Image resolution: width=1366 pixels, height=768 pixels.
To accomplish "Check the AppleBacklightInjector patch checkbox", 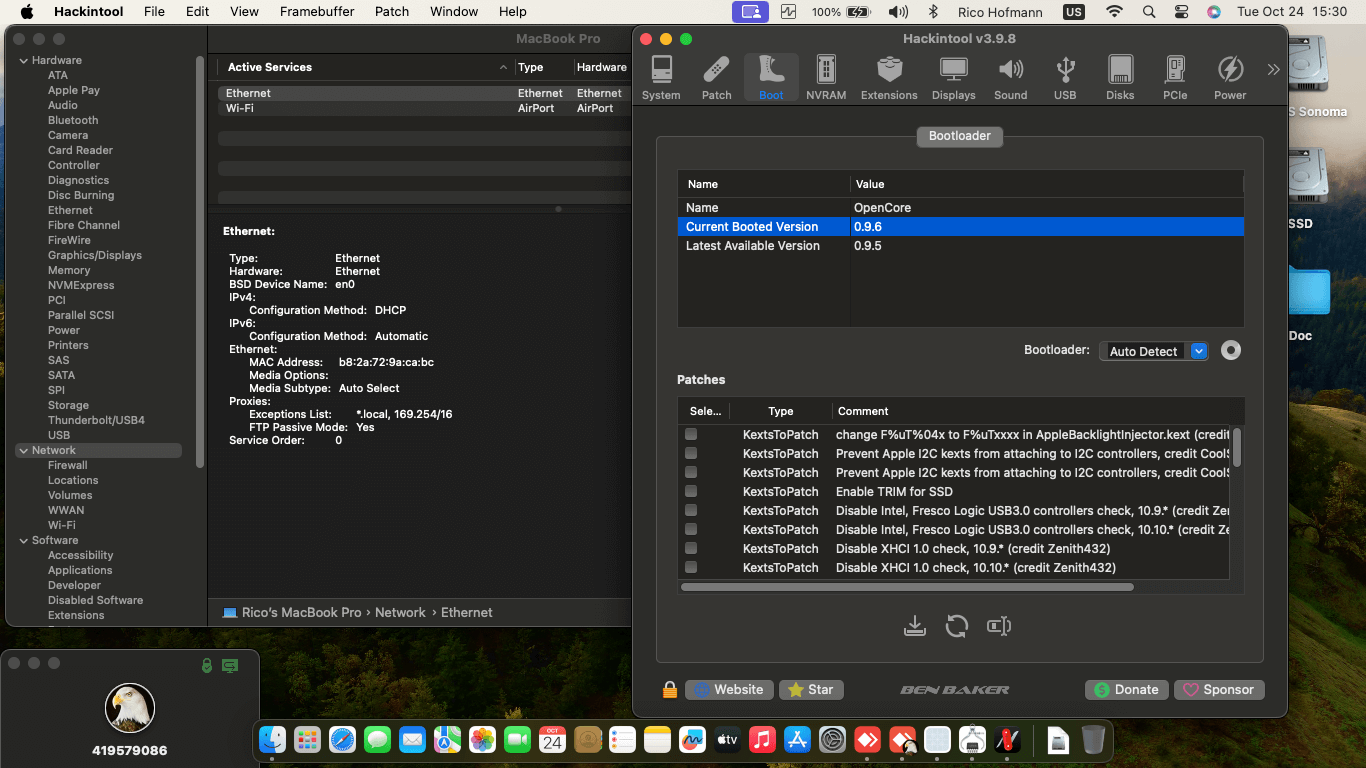I will [691, 435].
